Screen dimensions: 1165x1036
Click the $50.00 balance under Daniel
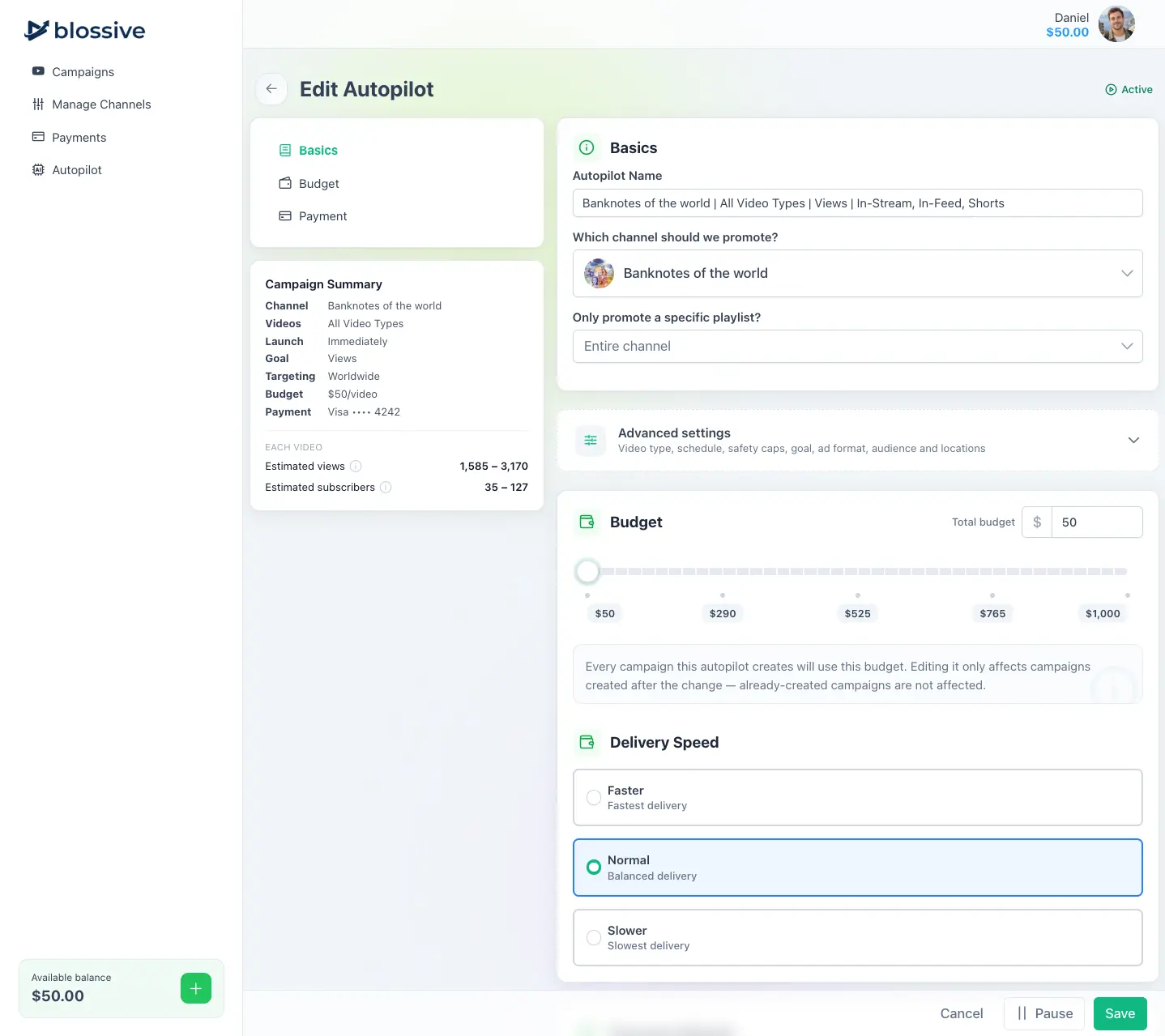pyautogui.click(x=1067, y=32)
